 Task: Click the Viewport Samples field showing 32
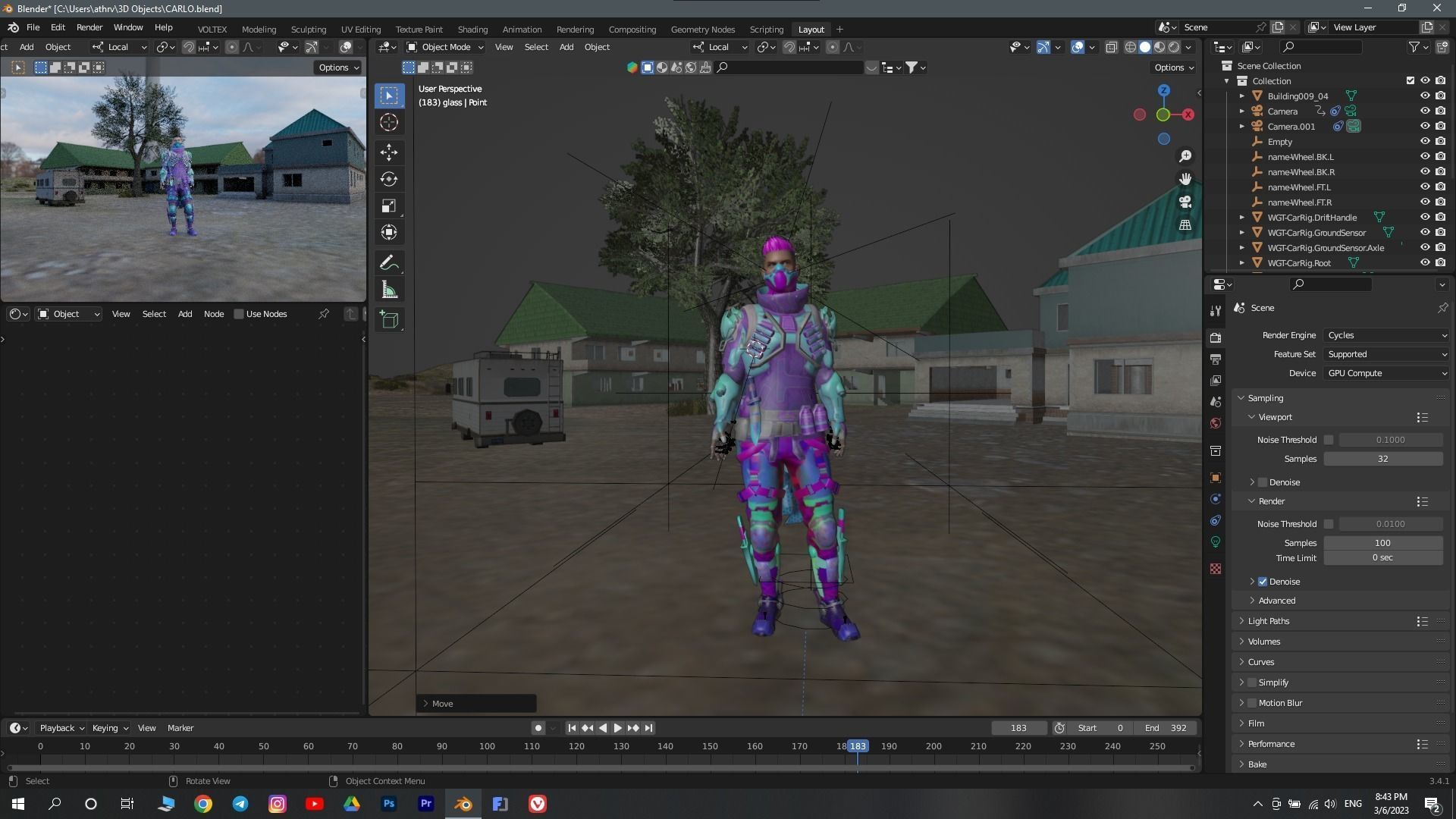1382,459
